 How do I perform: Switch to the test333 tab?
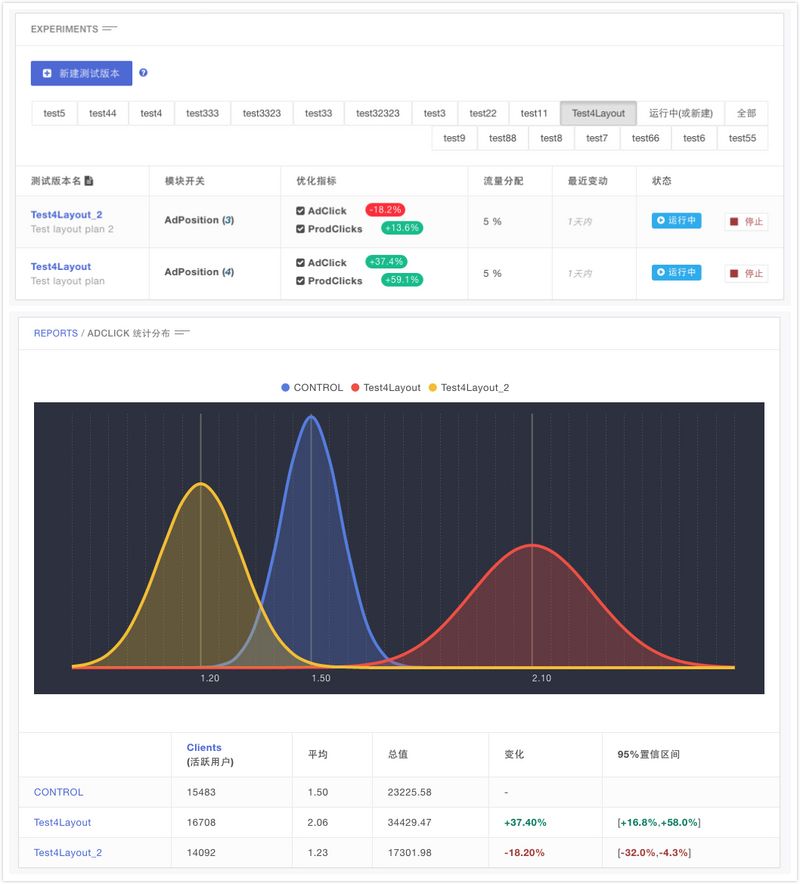click(x=202, y=113)
